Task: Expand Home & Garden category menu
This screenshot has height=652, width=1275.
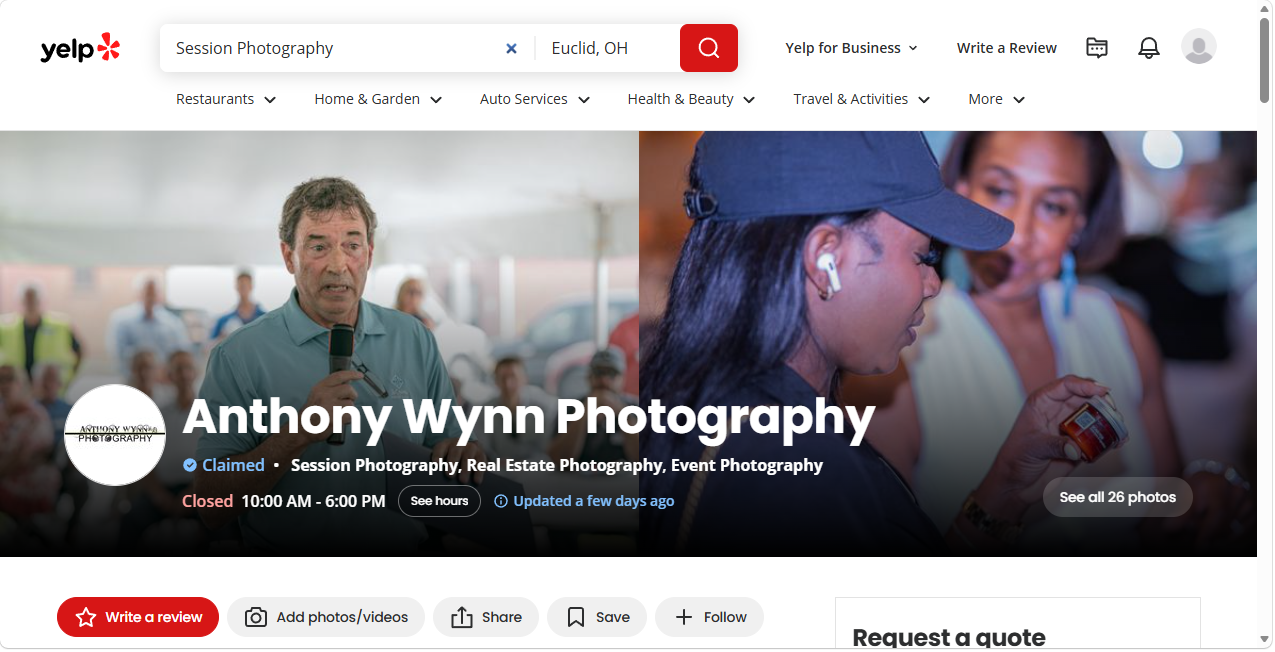Action: 378,99
